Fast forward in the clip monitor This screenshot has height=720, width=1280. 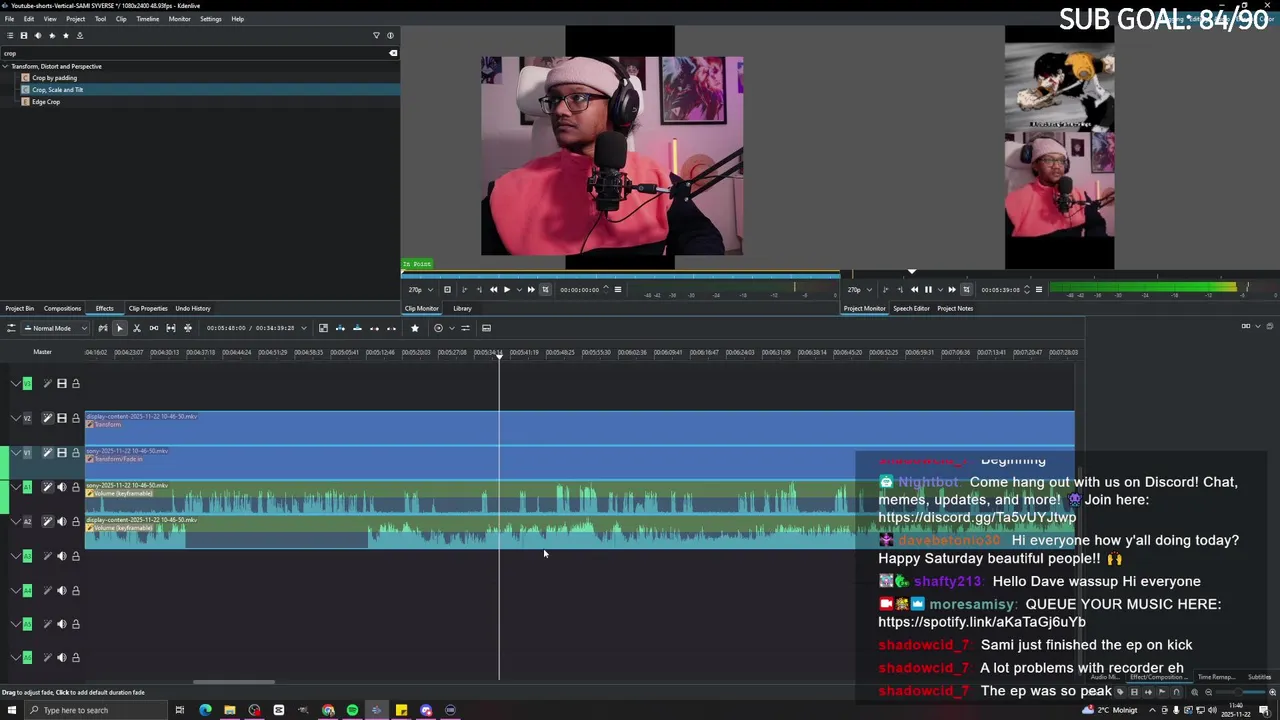531,290
